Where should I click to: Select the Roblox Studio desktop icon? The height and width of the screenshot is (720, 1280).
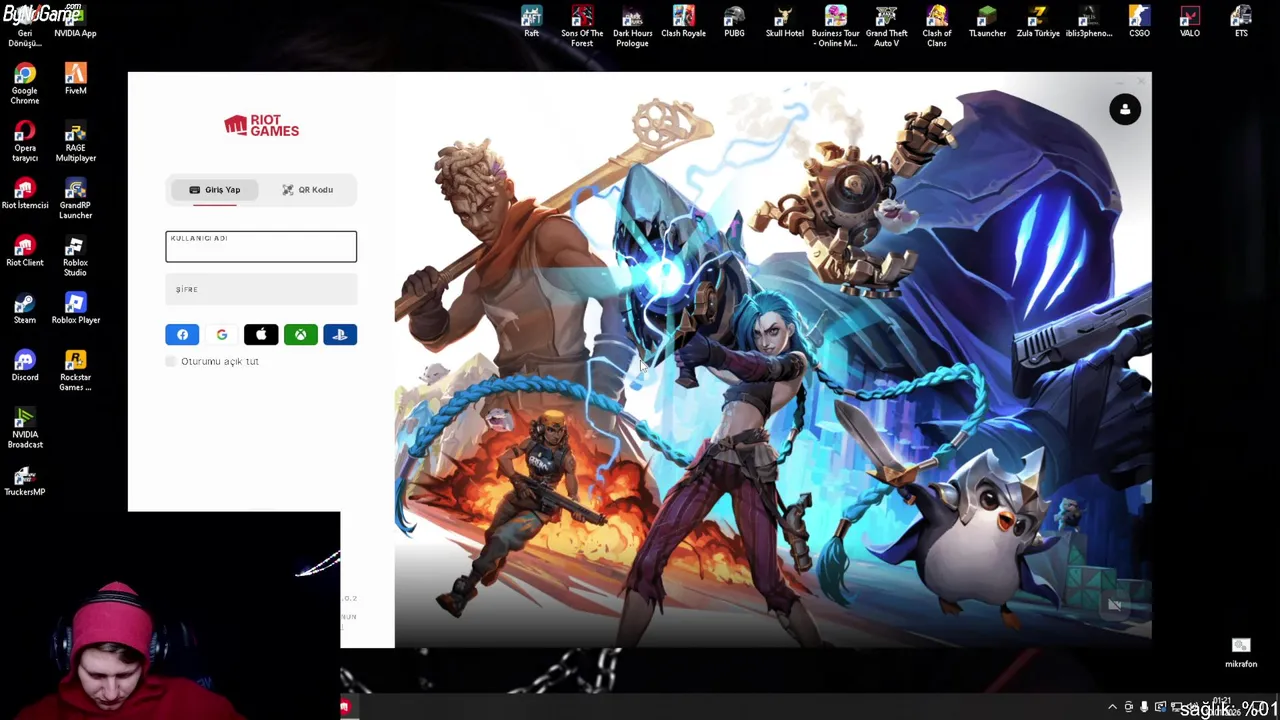pos(75,256)
